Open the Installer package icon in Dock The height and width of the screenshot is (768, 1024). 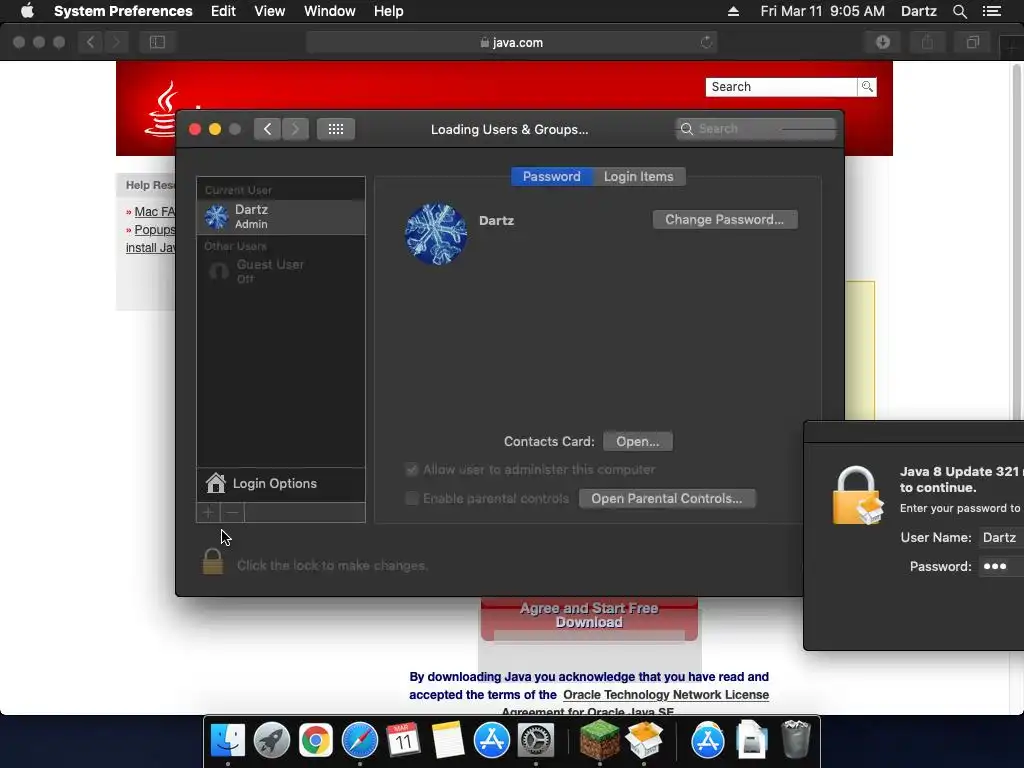pyautogui.click(x=644, y=741)
